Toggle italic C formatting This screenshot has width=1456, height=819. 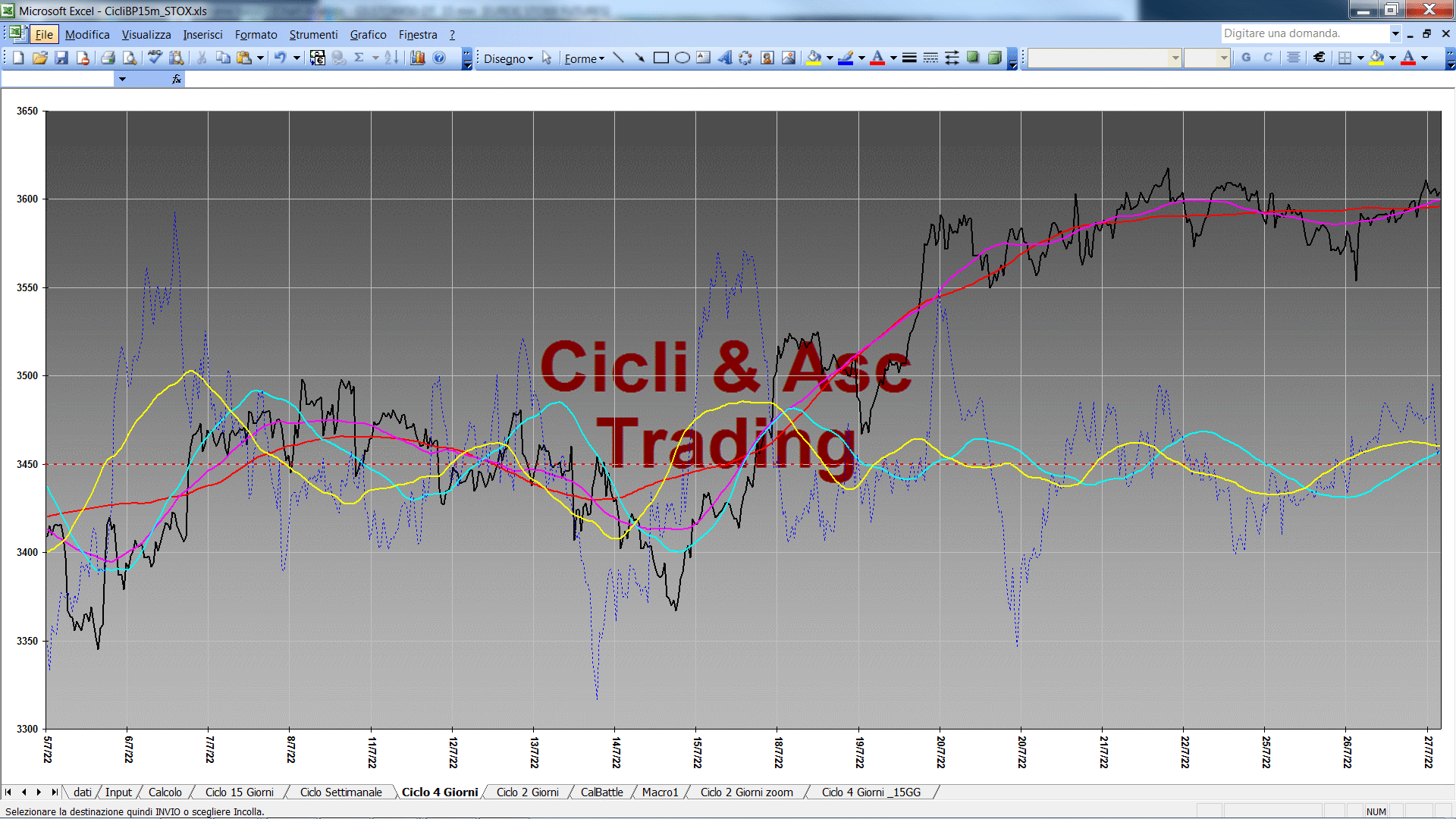[1267, 58]
